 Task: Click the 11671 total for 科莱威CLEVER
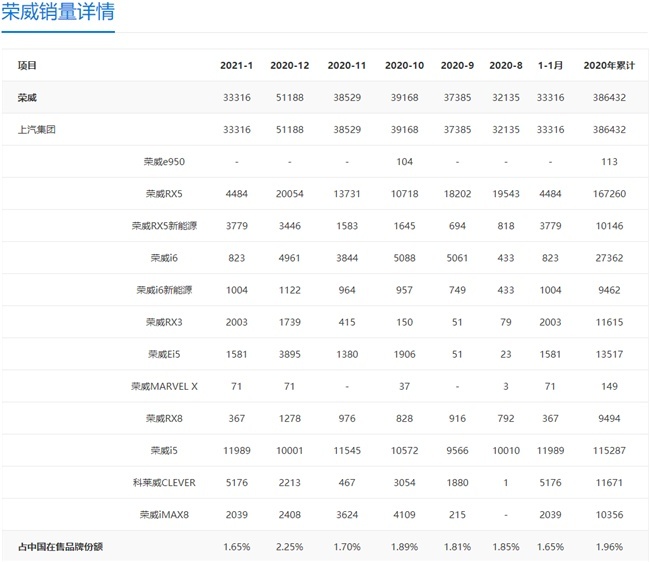609,483
